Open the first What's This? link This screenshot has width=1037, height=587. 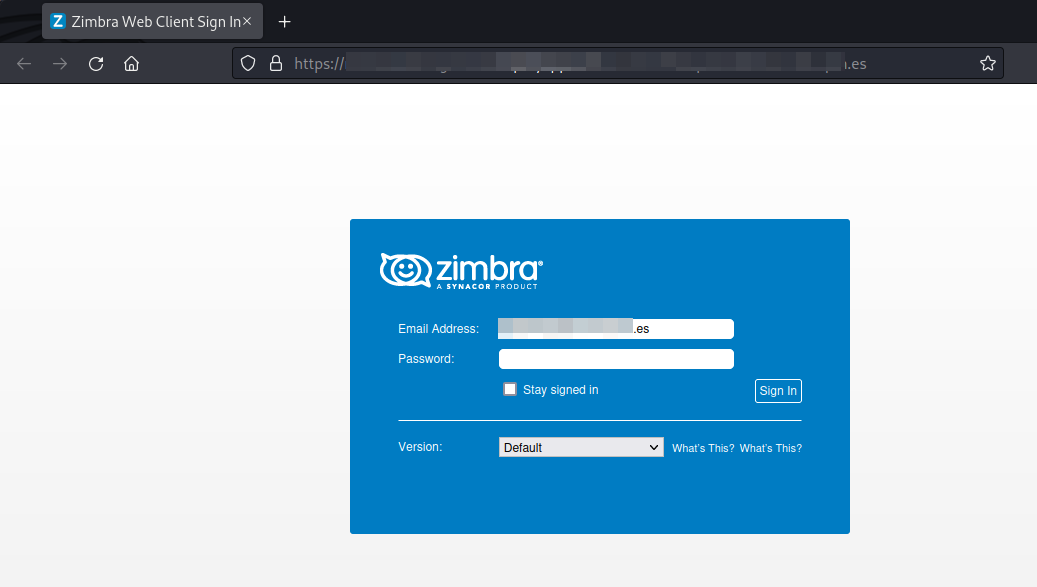coord(703,448)
